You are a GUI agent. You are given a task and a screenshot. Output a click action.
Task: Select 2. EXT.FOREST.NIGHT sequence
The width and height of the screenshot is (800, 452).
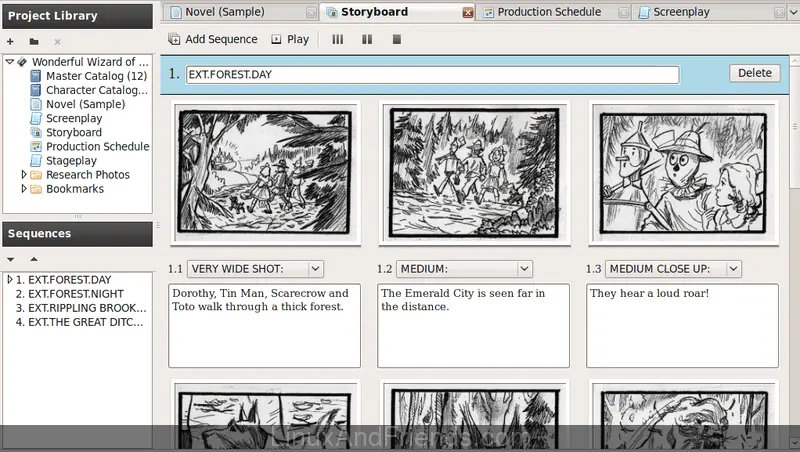pos(70,294)
